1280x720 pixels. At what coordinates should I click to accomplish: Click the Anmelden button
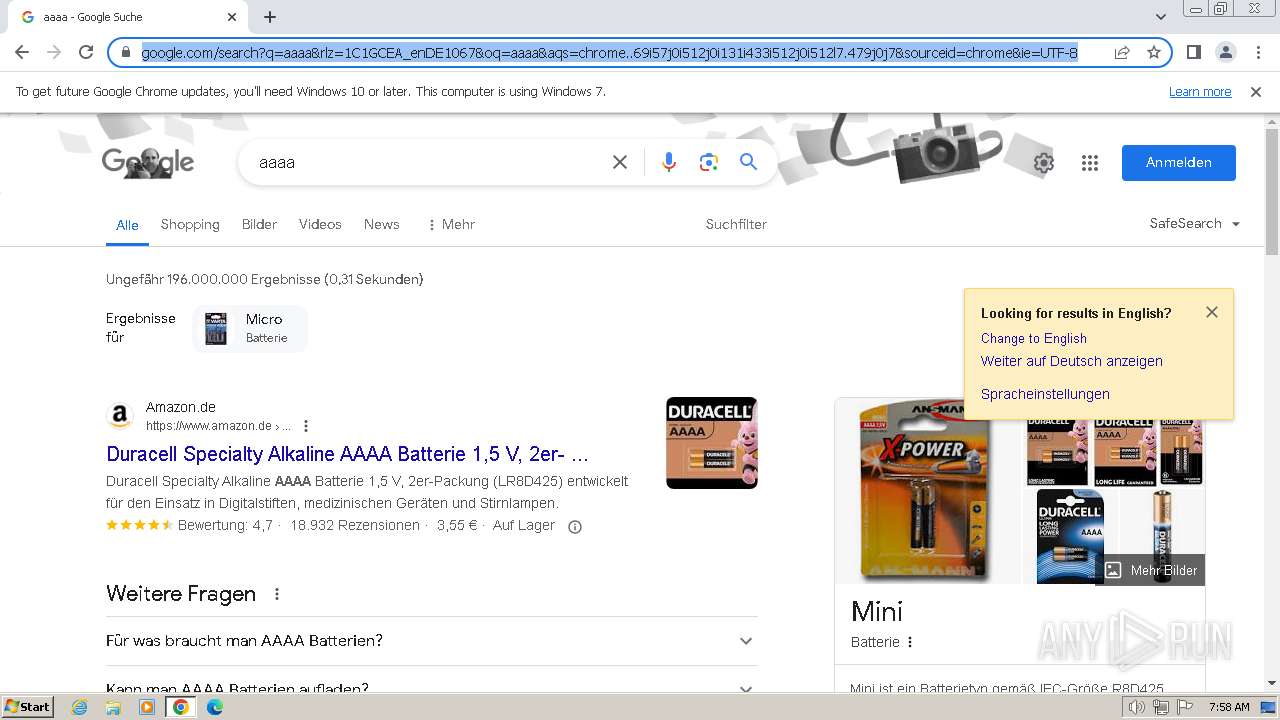click(x=1179, y=163)
